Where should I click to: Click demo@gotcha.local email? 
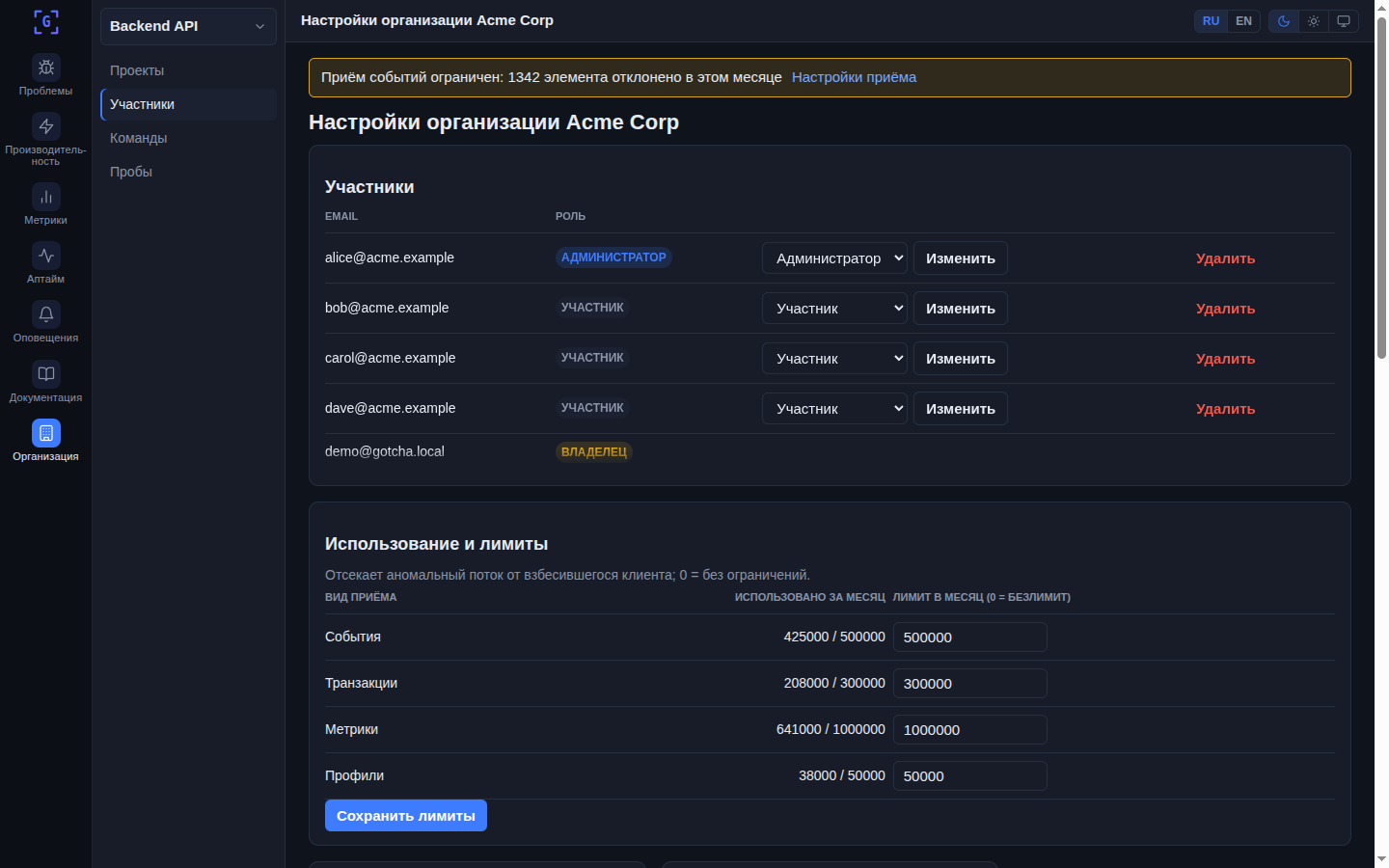tap(385, 451)
